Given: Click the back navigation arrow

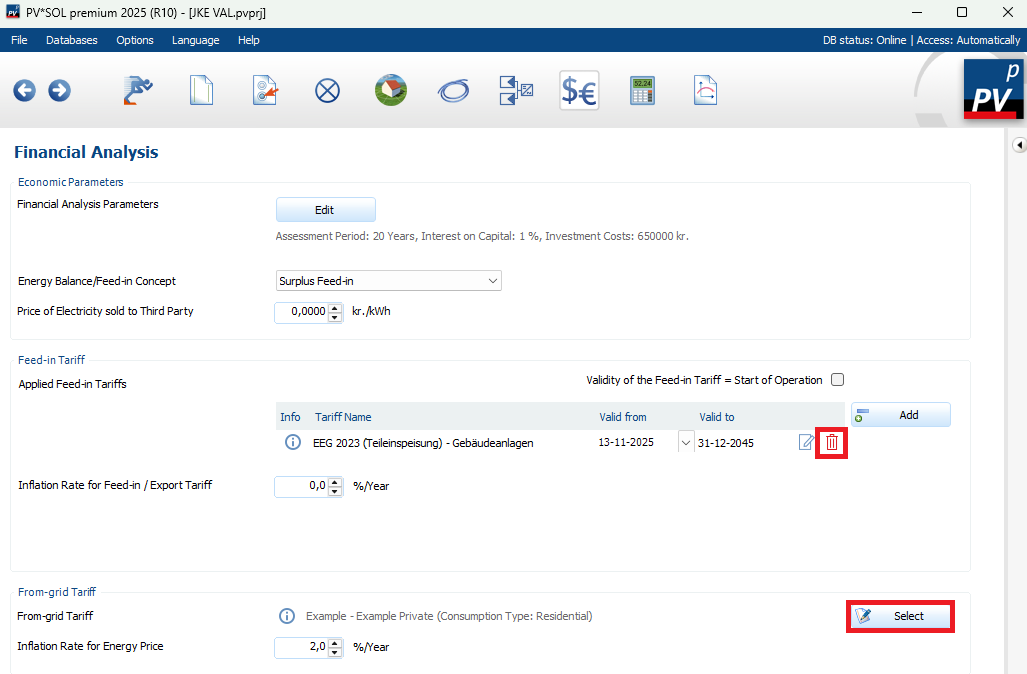Looking at the screenshot, I should click(24, 91).
